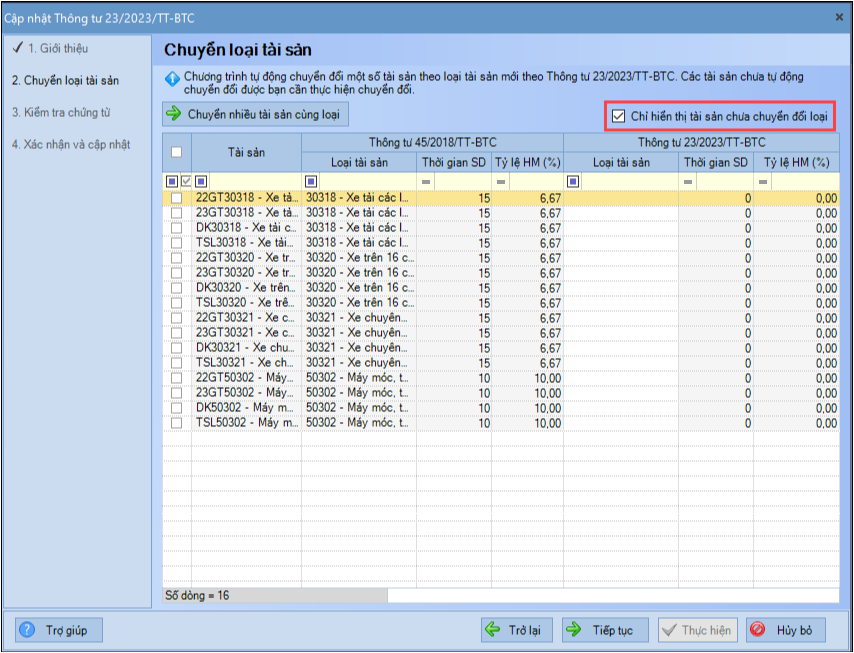This screenshot has height=653, width=854.
Task: Select asset cell TSL30321 - Xe ch..
Action: 247,363
